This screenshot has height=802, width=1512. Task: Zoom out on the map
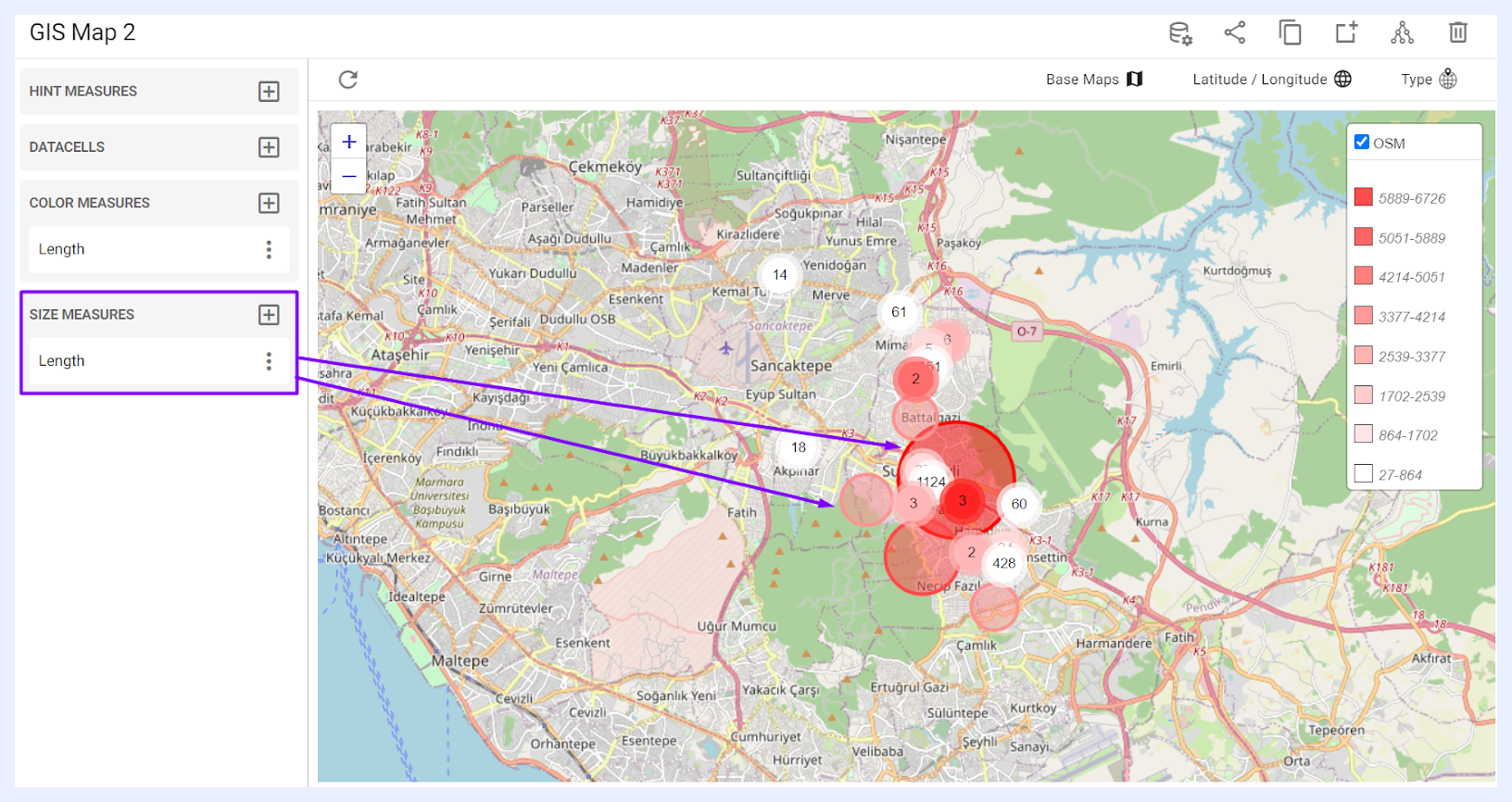349,176
